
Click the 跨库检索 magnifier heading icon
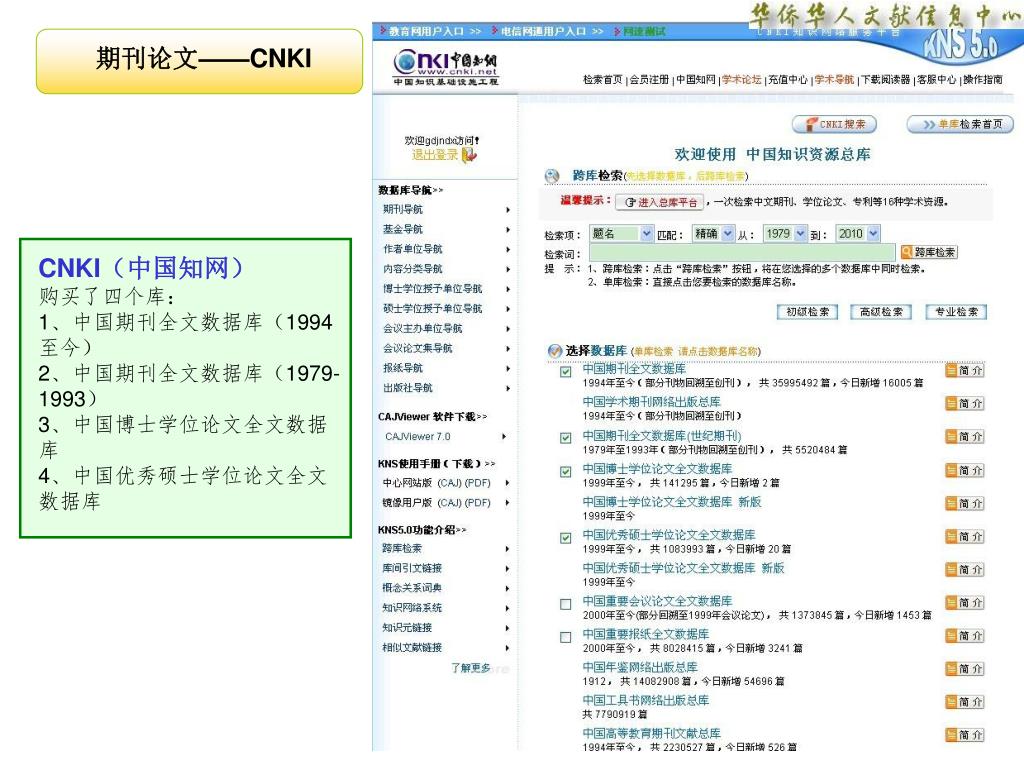(552, 176)
